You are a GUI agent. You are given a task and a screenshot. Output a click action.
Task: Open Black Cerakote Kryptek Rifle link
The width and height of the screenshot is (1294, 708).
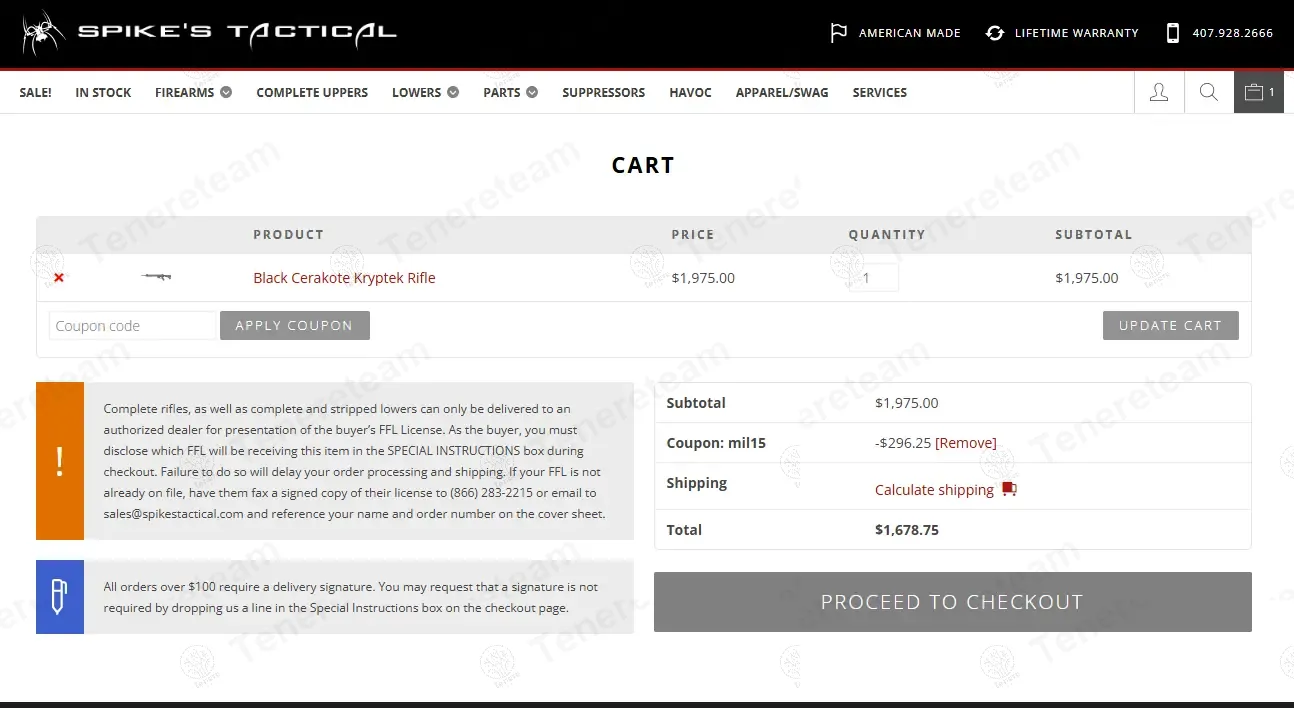coord(344,278)
